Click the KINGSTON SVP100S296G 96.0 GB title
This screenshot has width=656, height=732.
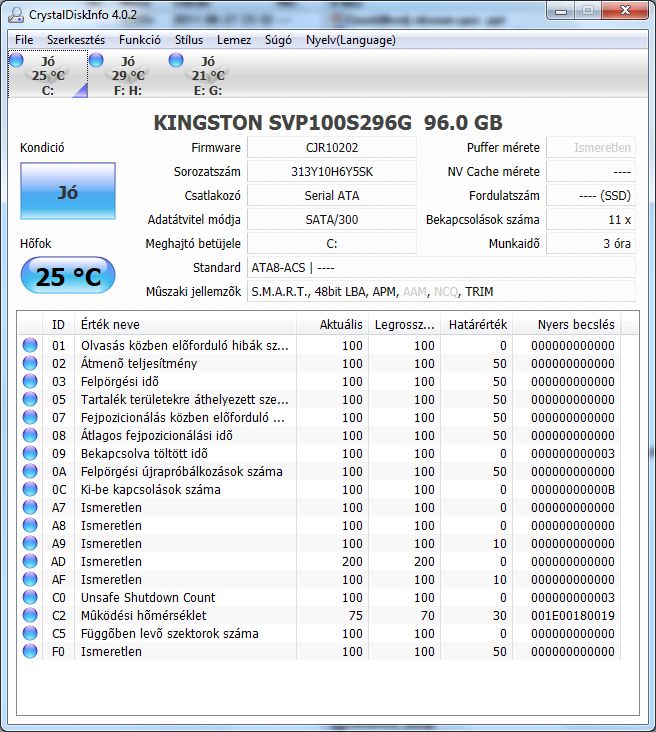328,122
